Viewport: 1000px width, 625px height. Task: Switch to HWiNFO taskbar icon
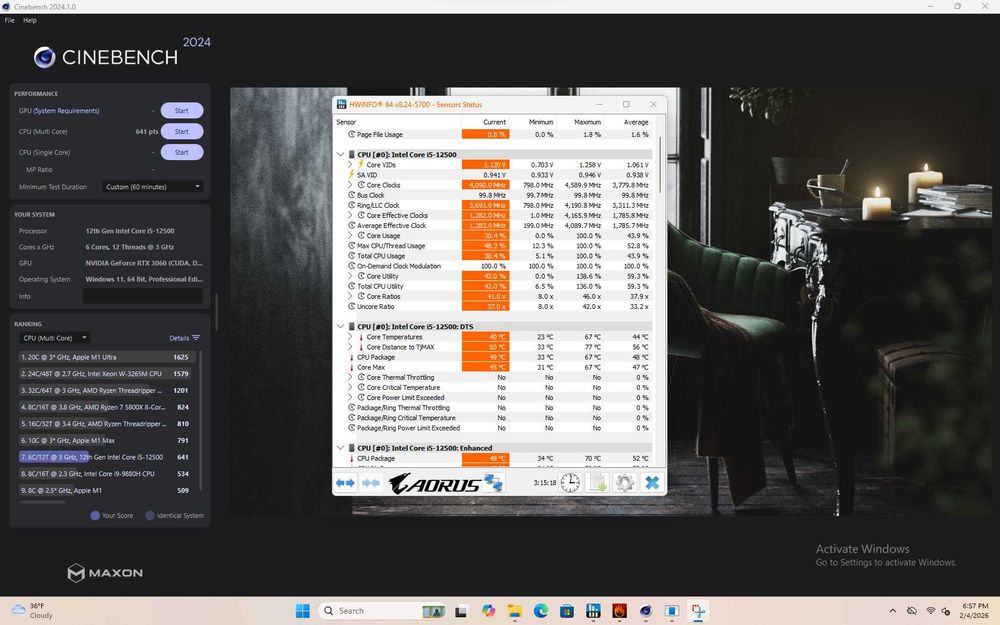(x=593, y=611)
